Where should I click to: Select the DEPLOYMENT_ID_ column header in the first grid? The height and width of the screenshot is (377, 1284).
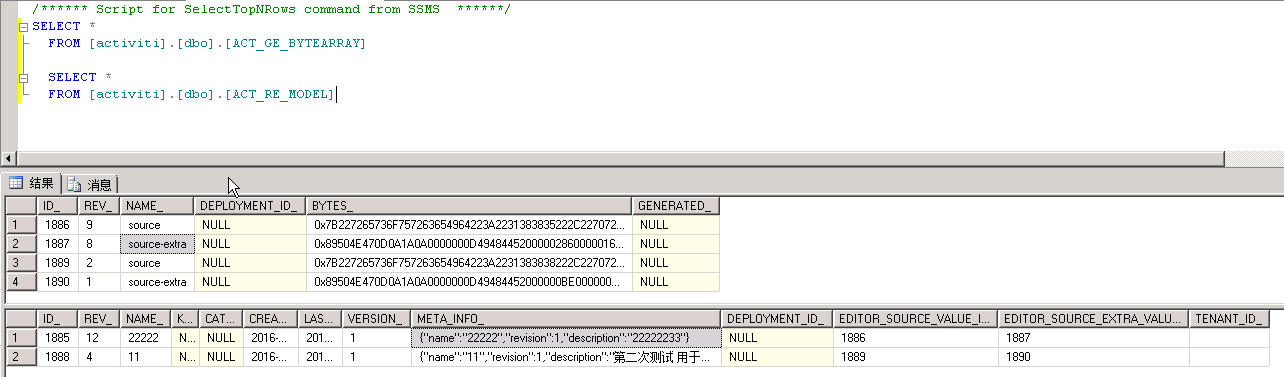250,205
